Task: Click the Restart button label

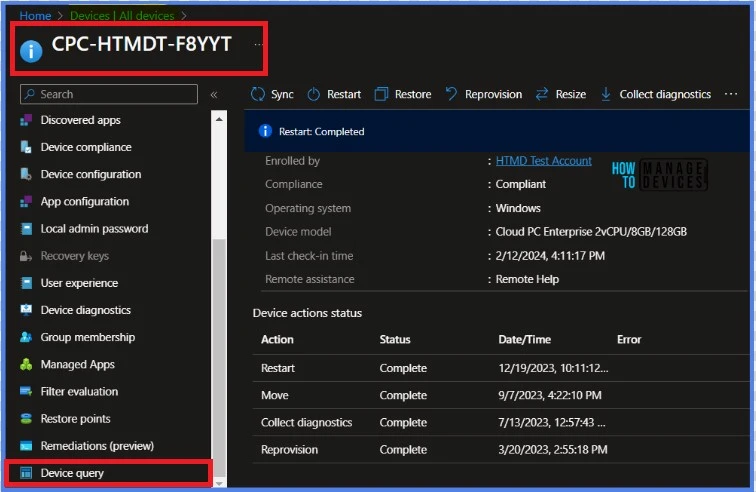Action: [x=344, y=94]
